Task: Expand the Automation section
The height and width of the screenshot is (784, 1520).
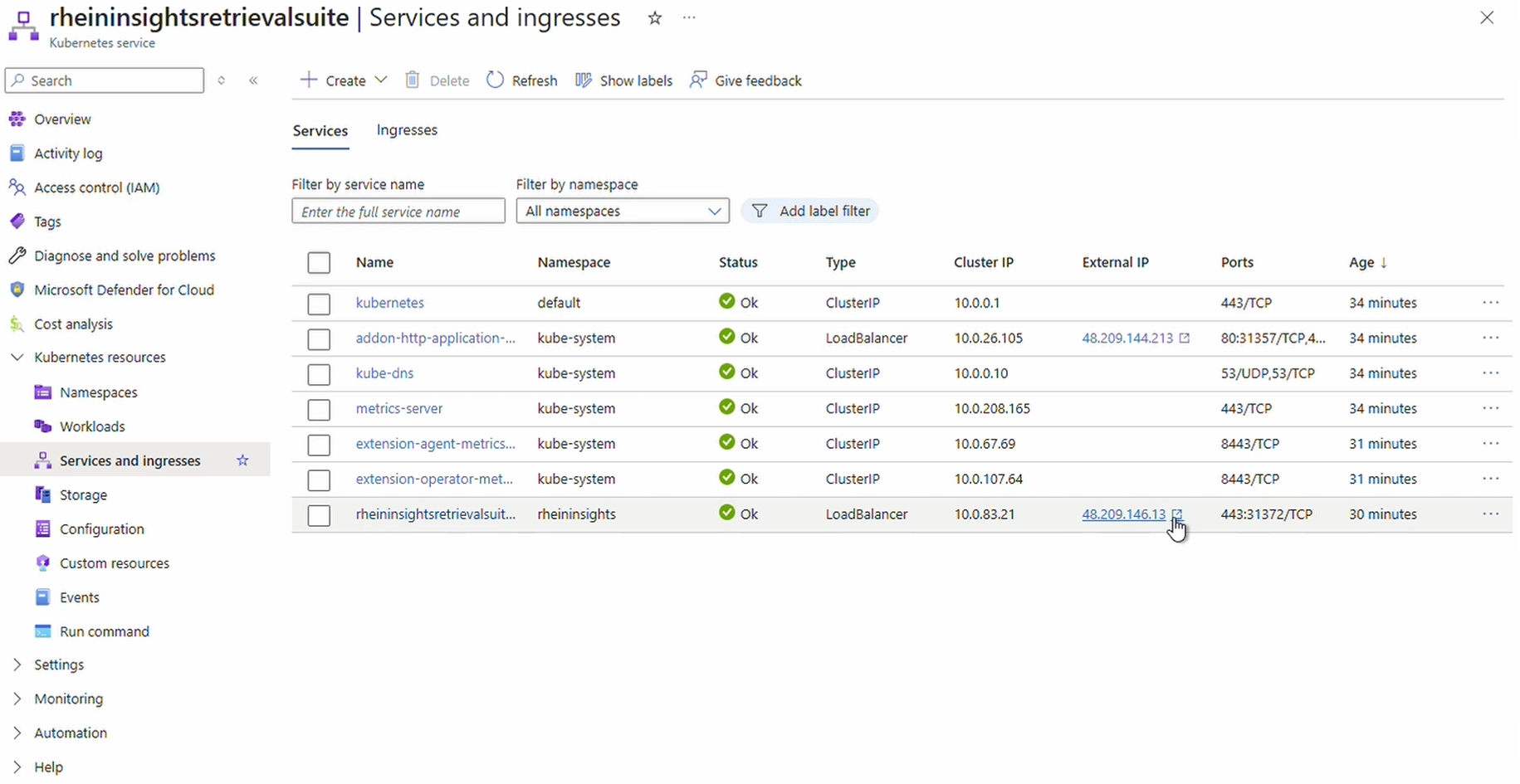Action: pos(17,733)
